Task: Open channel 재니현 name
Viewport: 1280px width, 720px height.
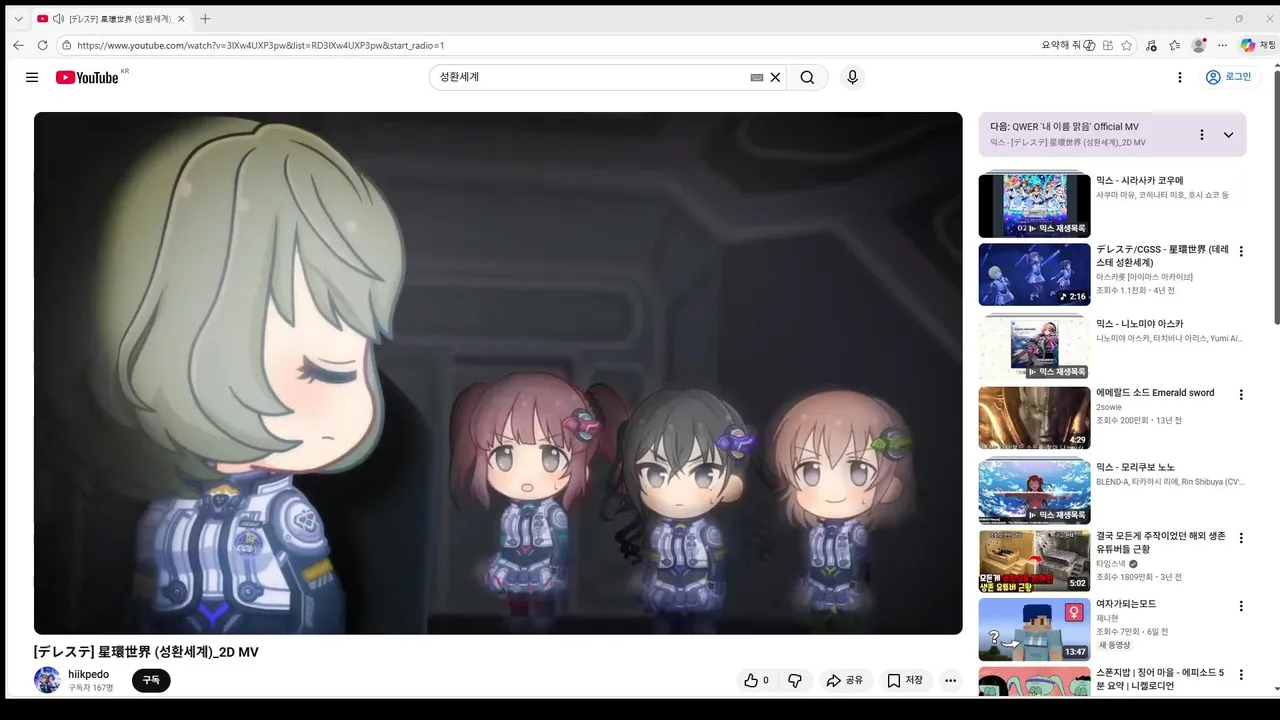Action: [x=1107, y=618]
